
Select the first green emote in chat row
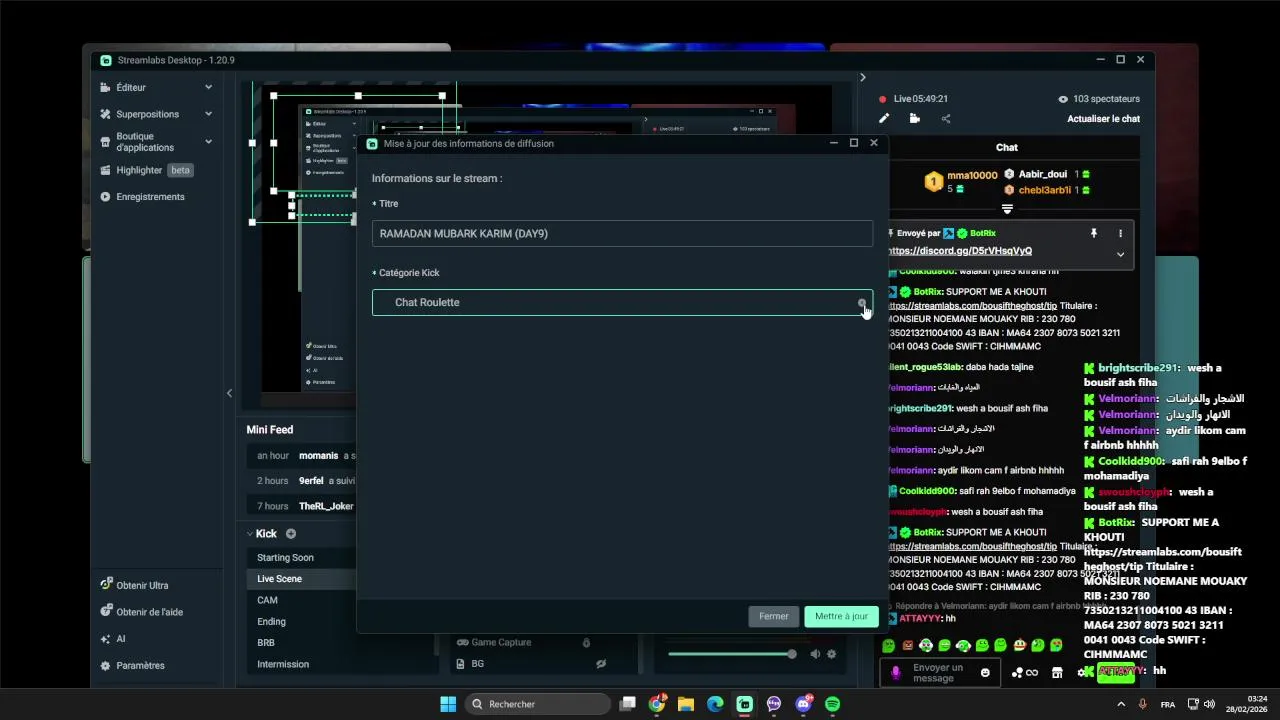[x=889, y=646]
